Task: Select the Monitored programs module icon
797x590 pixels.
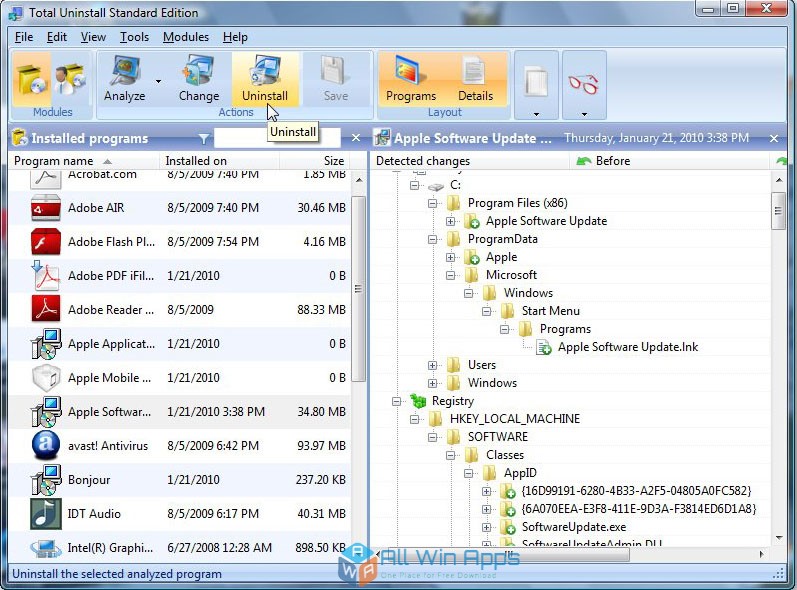Action: click(x=70, y=79)
